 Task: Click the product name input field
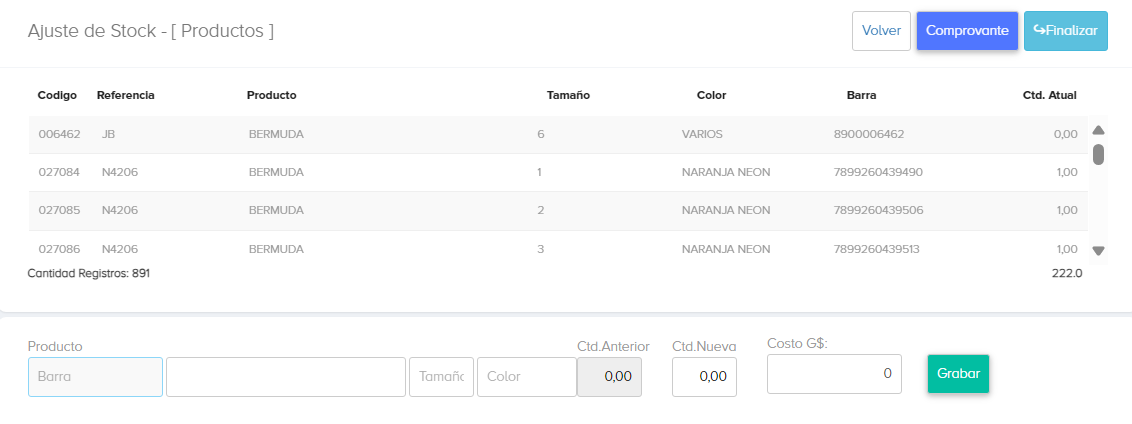pos(285,377)
